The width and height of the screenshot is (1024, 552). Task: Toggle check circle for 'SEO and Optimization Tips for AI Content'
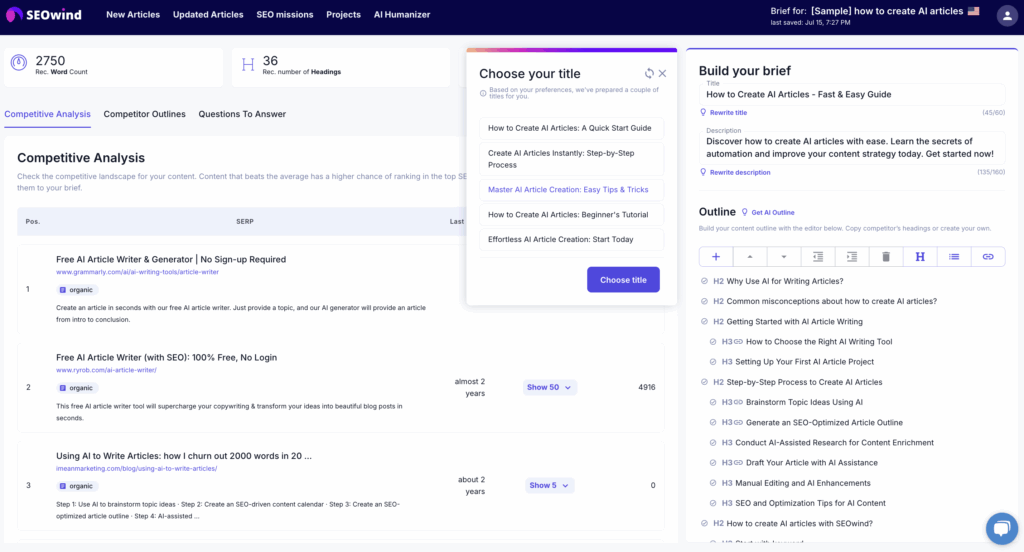point(713,503)
